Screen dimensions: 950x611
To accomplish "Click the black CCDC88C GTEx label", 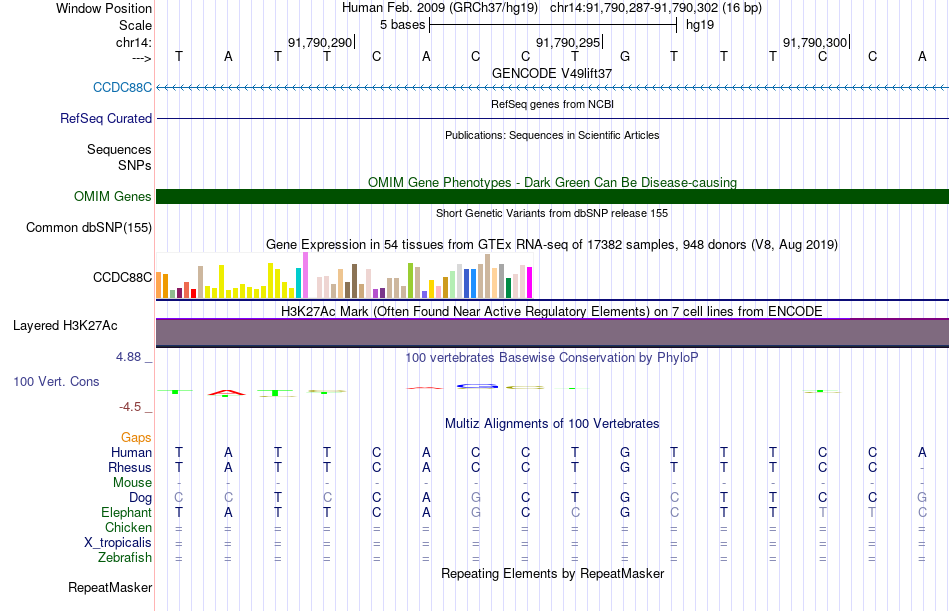I will coord(122,277).
